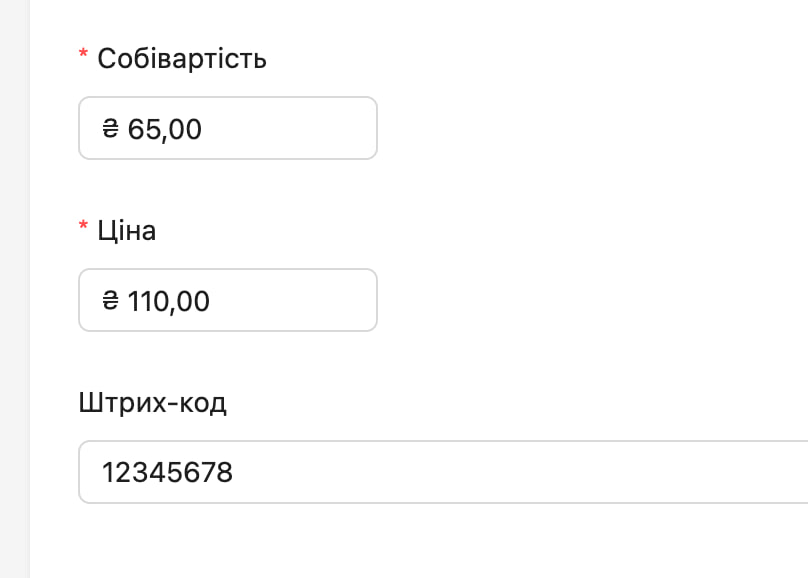This screenshot has height=578, width=808.
Task: Click the hryvnia symbol in Собівартість field
Action: [x=110, y=128]
